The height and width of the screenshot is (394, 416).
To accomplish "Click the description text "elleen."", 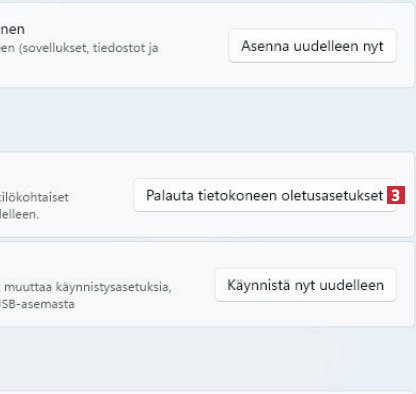I will (19, 214).
